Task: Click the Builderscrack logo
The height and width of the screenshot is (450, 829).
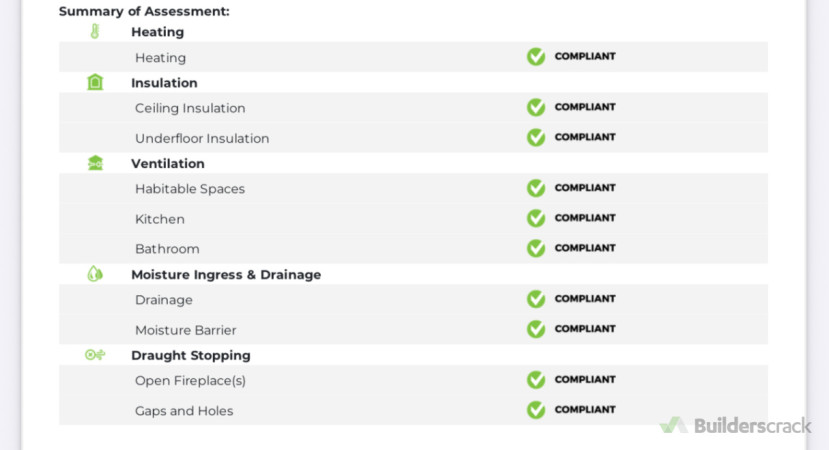Action: [735, 426]
